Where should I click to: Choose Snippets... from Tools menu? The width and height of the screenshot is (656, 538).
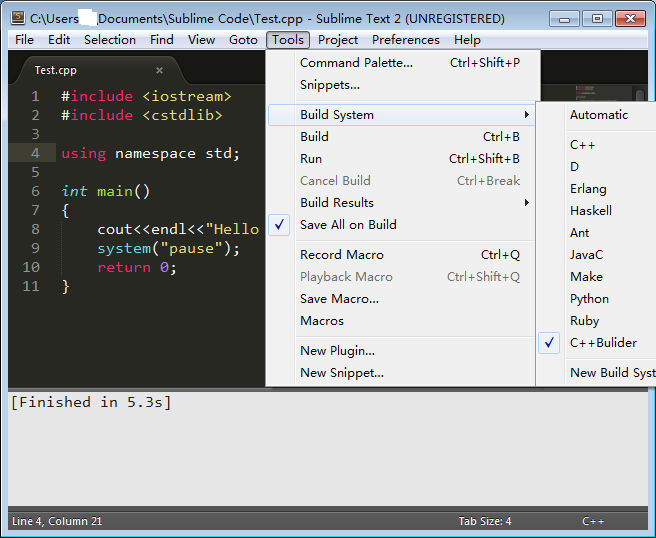pos(402,85)
